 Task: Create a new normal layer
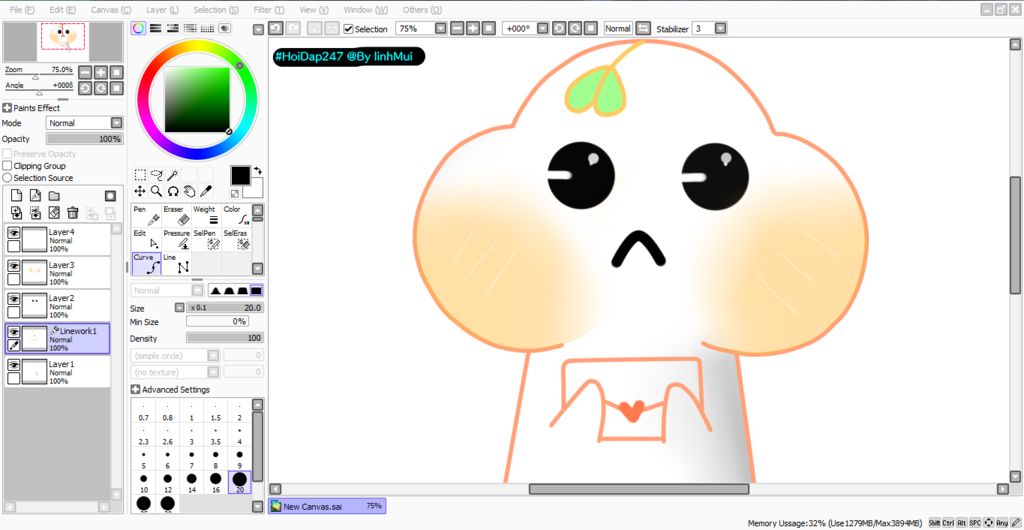pos(17,196)
